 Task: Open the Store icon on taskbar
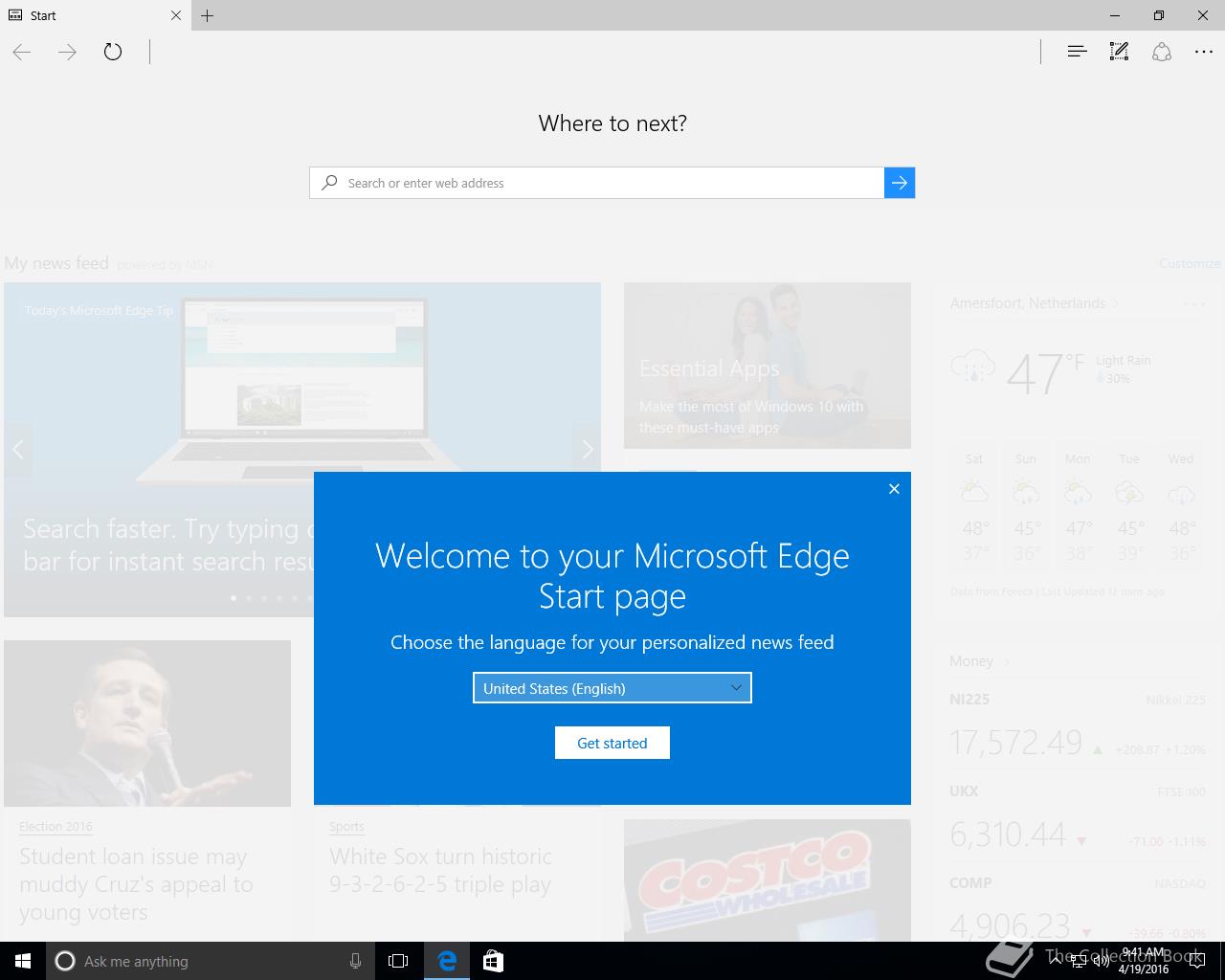(493, 961)
